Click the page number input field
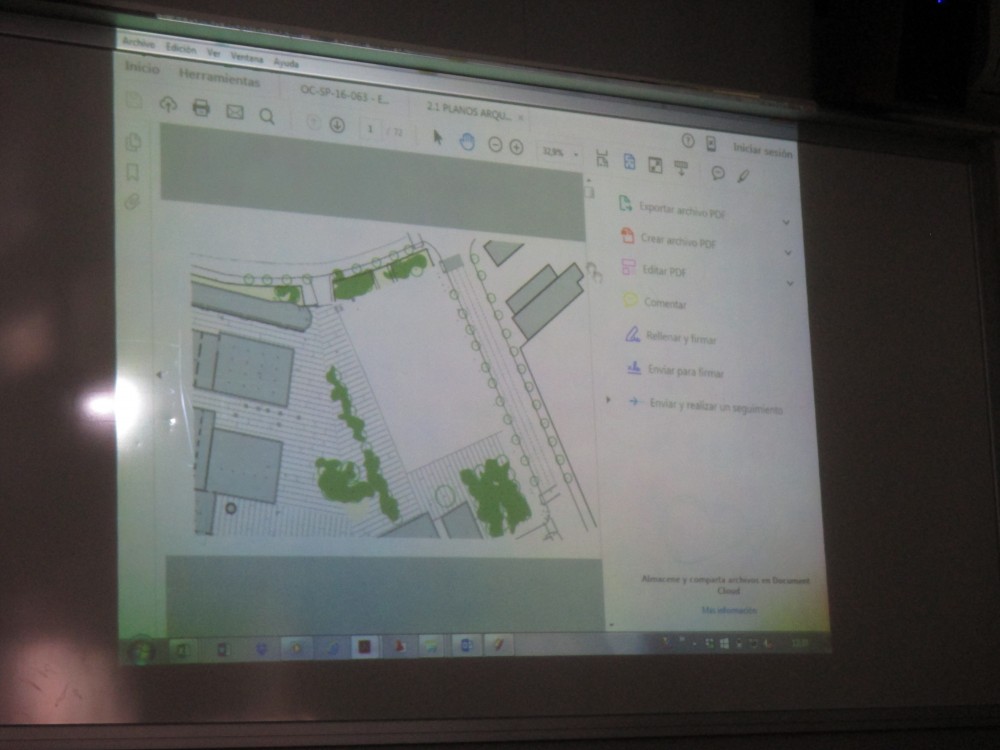 (371, 129)
